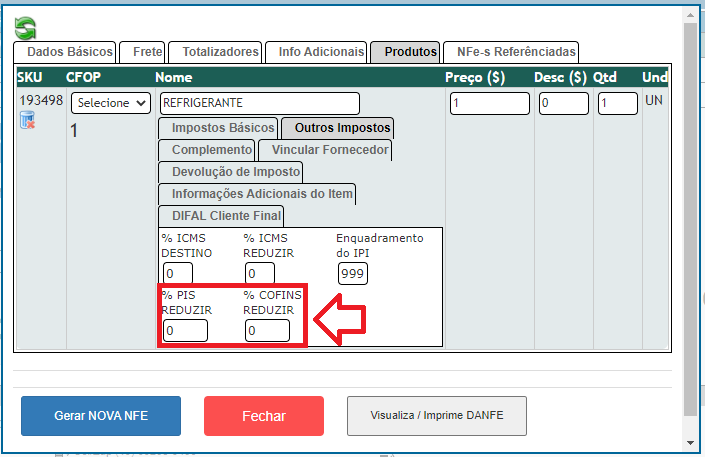The width and height of the screenshot is (705, 457).
Task: Click the % ICMS DESTINO field
Action: coord(178,273)
